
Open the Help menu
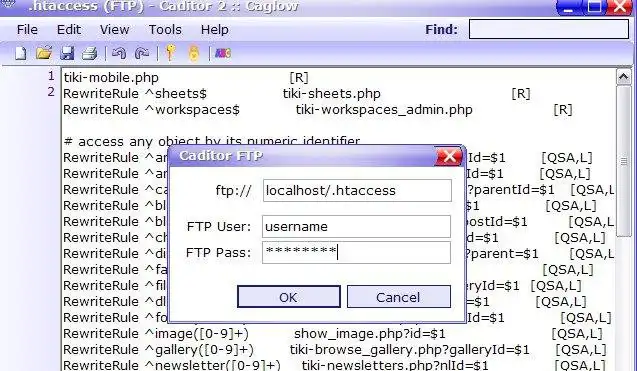coord(214,30)
